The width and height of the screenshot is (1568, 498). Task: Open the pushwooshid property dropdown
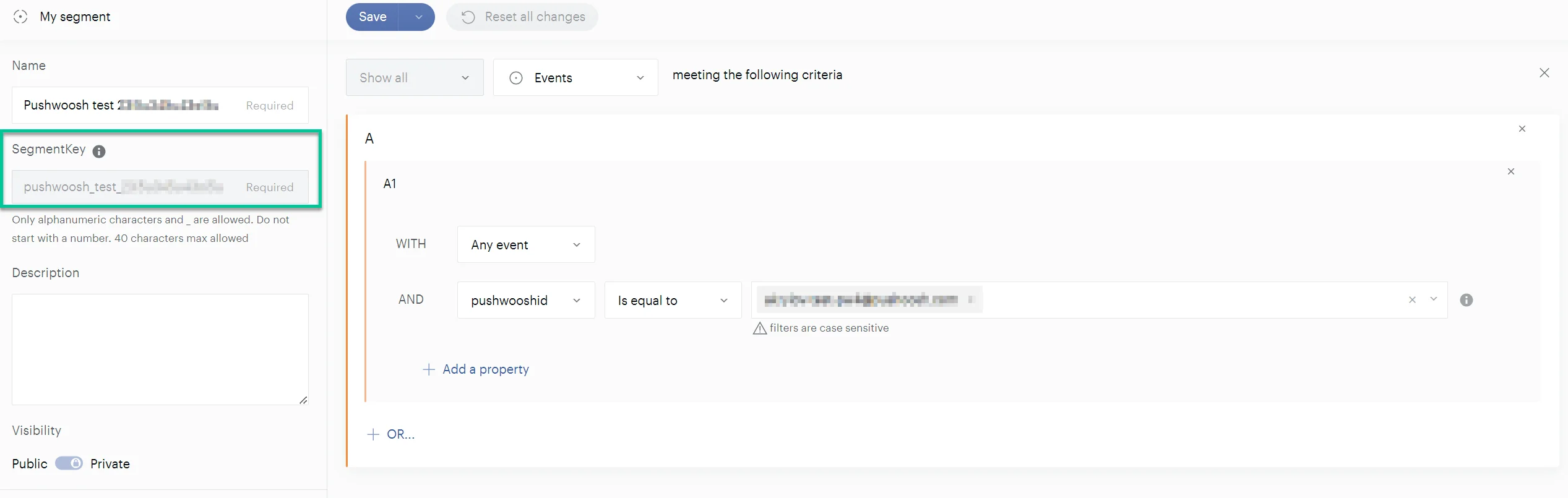click(x=525, y=300)
